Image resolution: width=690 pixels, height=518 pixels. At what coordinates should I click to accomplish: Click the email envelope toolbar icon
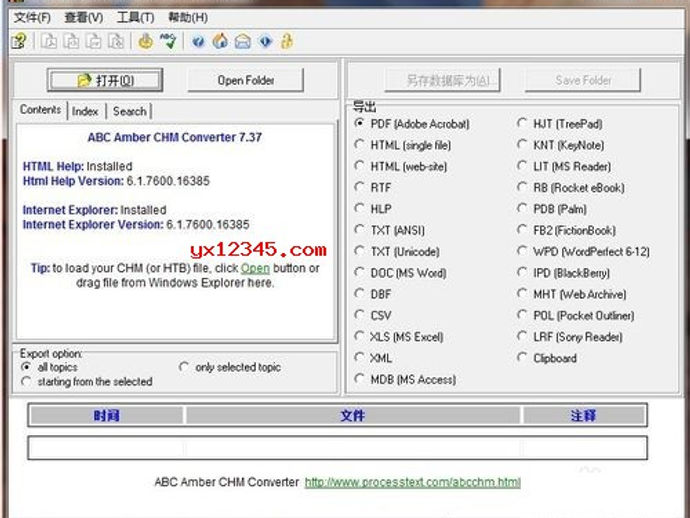242,42
